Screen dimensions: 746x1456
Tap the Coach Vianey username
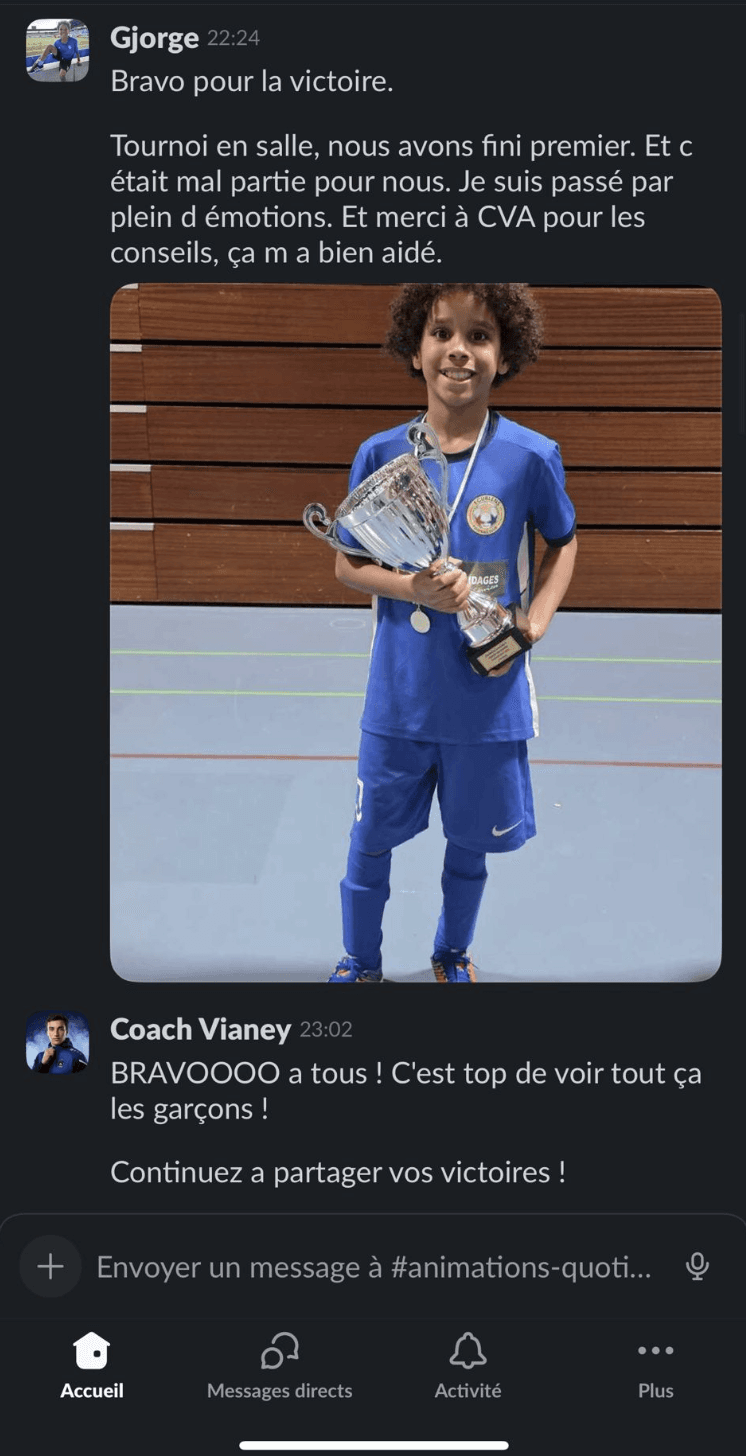click(x=200, y=1029)
